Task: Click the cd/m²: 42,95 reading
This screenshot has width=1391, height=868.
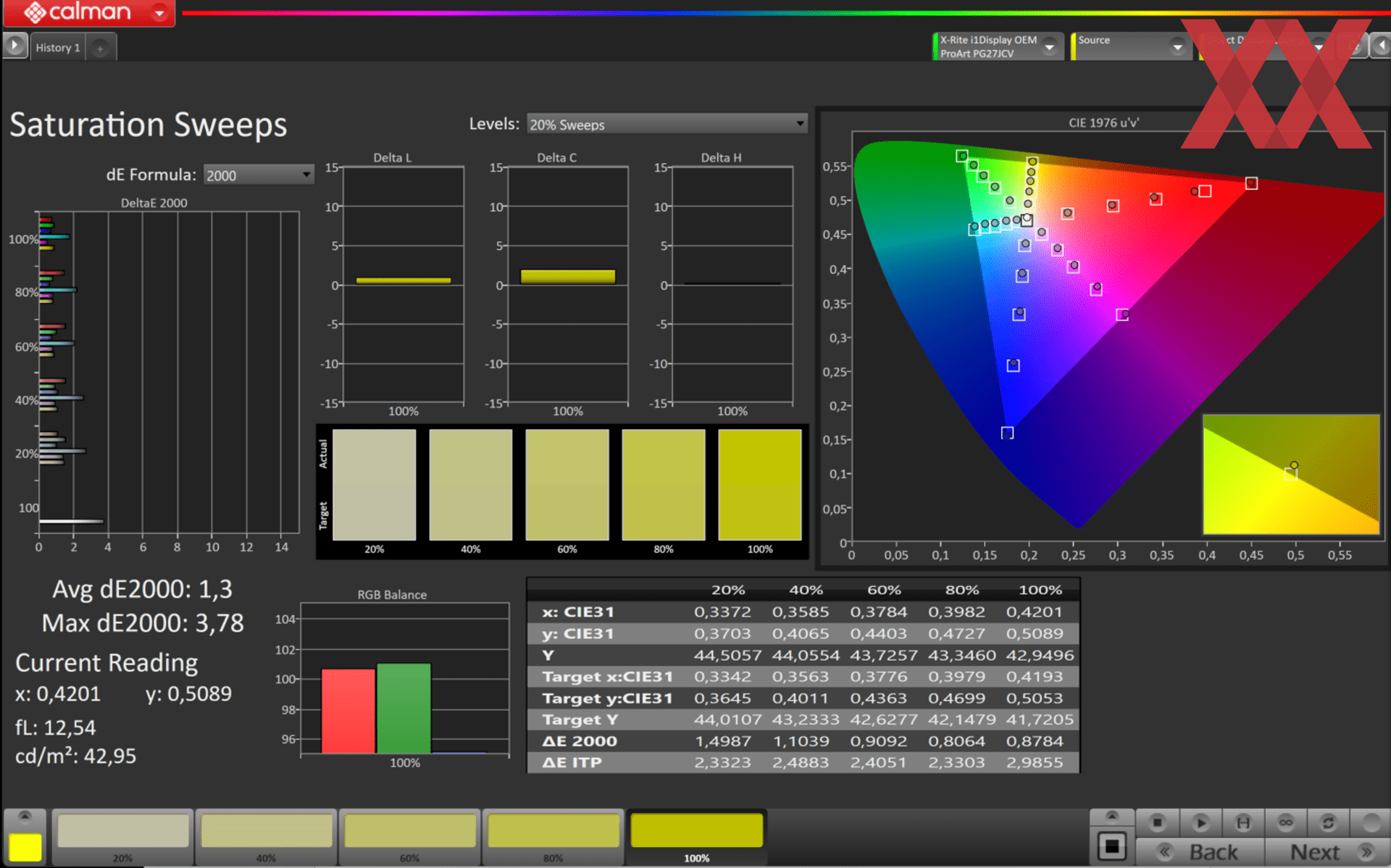Action: click(x=75, y=756)
